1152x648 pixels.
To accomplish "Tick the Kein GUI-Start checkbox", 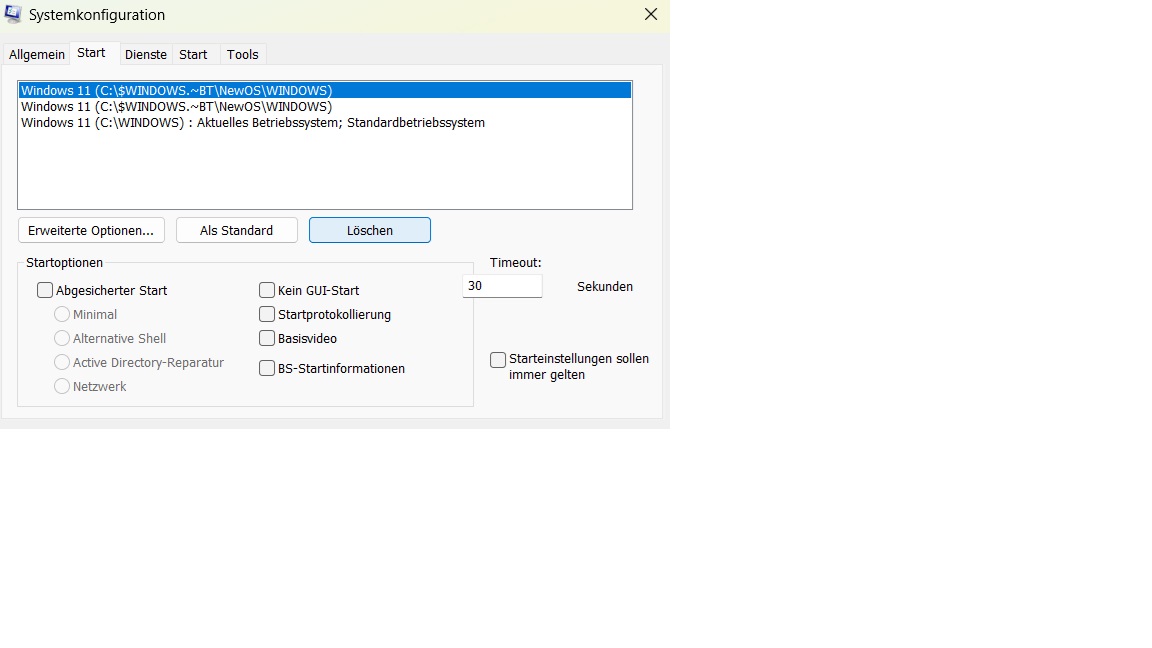I will [x=267, y=290].
